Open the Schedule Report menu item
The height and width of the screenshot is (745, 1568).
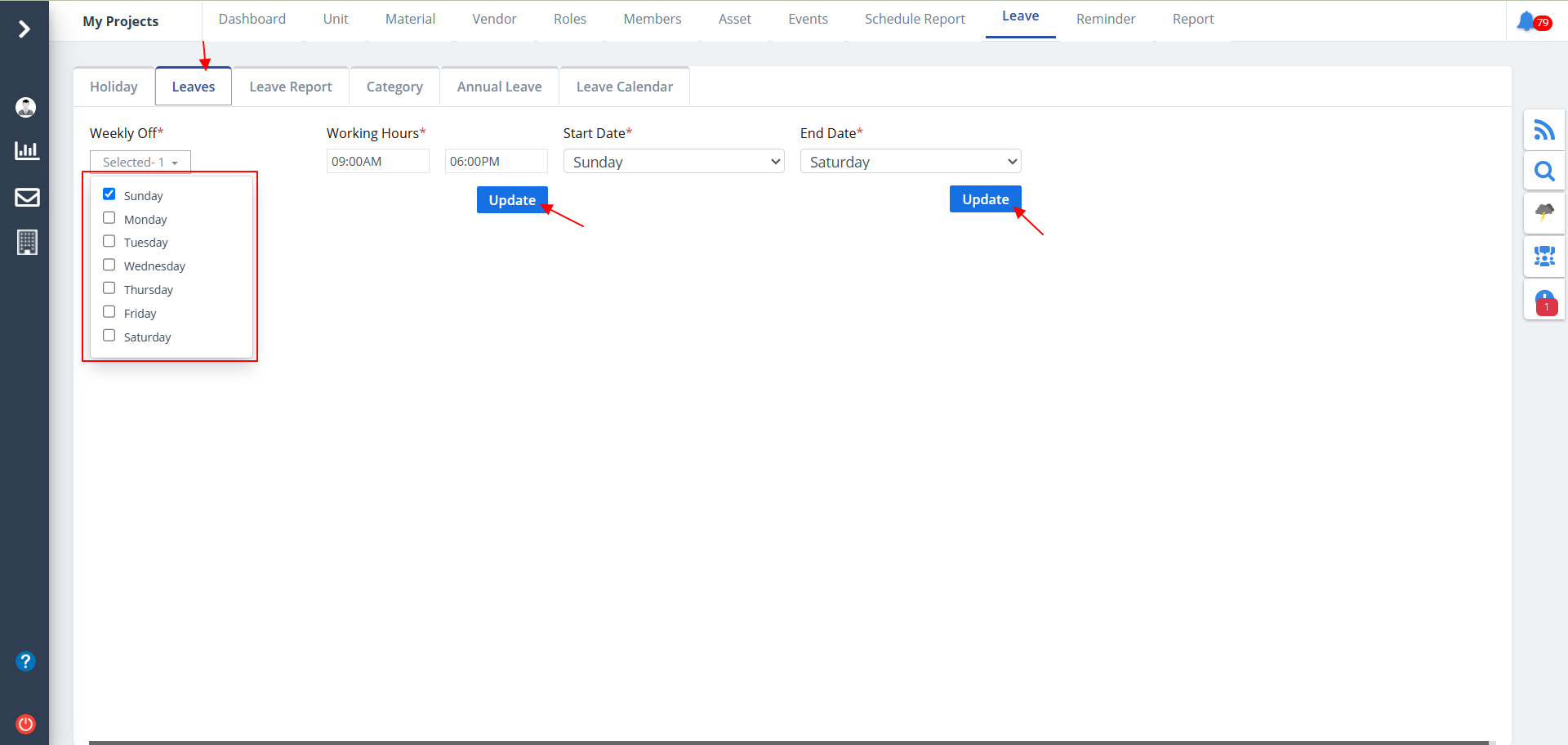[x=915, y=19]
